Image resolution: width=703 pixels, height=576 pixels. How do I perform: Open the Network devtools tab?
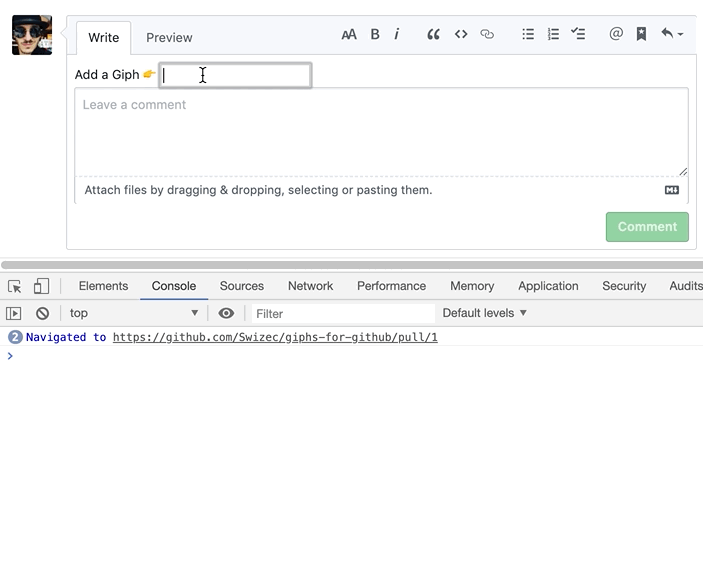pyautogui.click(x=310, y=286)
